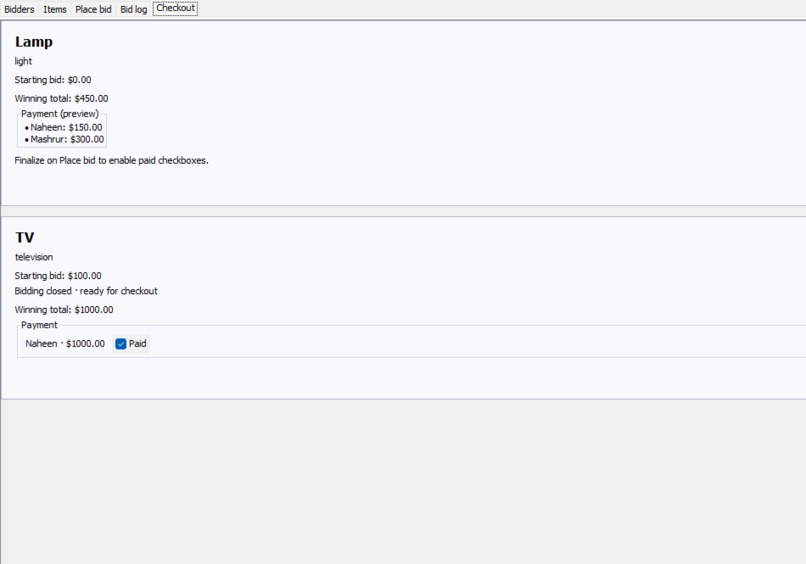Click the 'Payment (preview)' group label

[60, 114]
